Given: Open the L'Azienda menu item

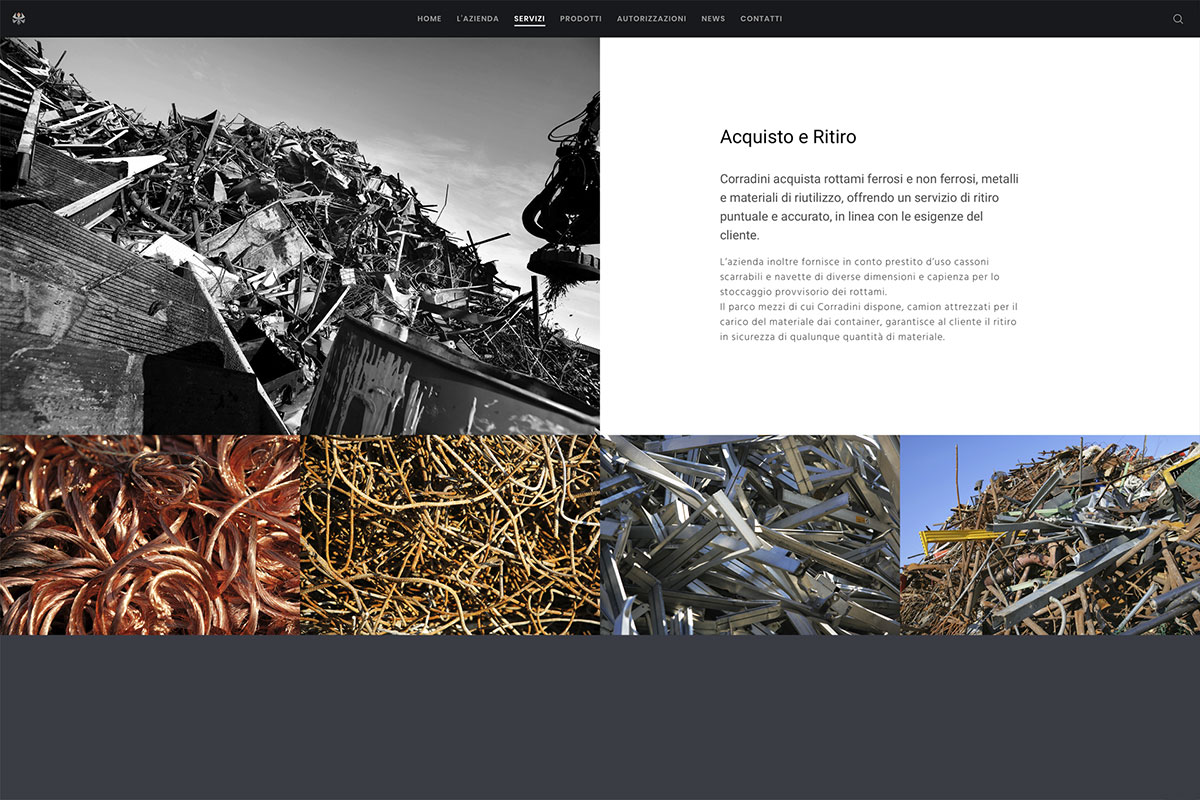Looking at the screenshot, I should (x=477, y=19).
